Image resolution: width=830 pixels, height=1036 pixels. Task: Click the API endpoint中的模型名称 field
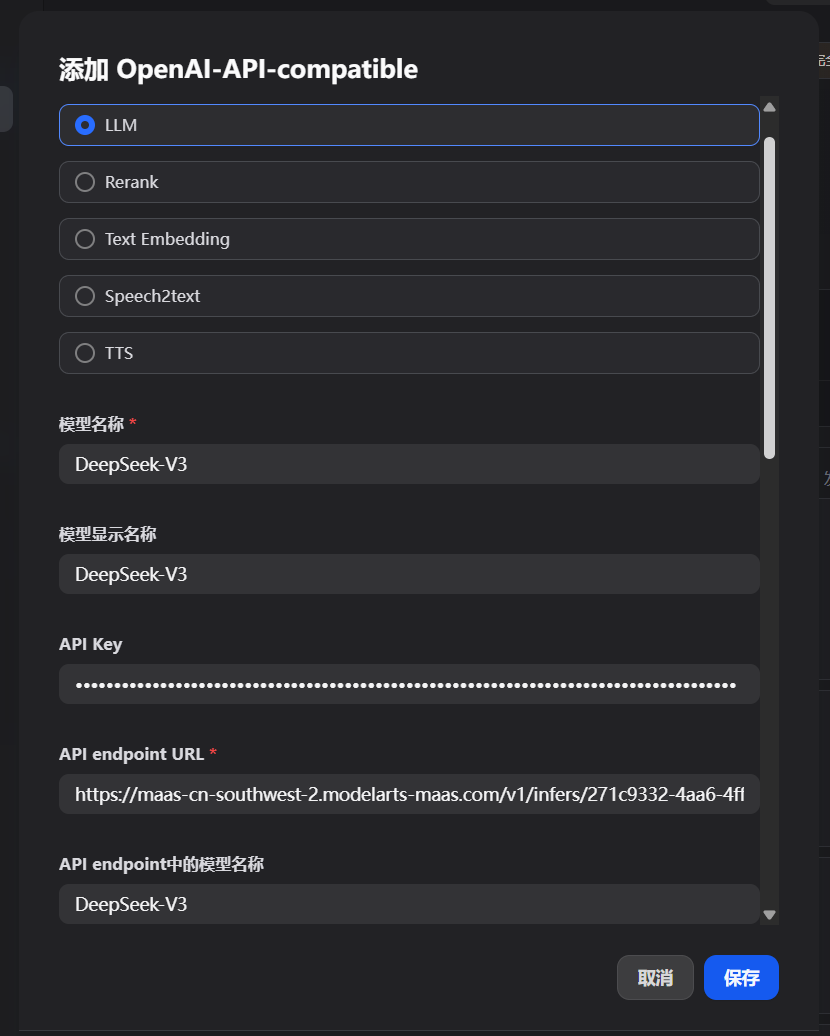[409, 904]
